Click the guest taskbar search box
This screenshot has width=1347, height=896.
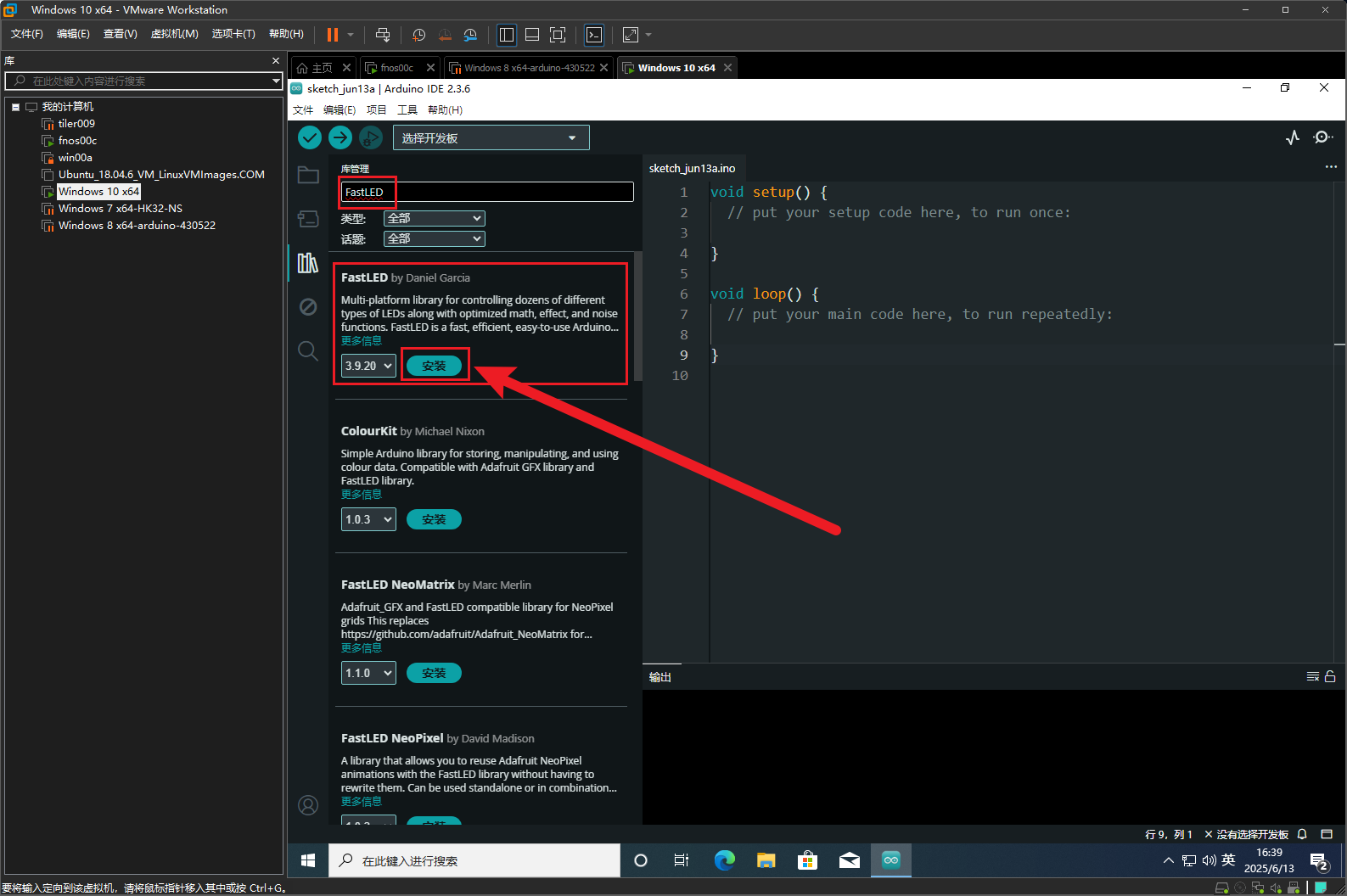[x=474, y=860]
